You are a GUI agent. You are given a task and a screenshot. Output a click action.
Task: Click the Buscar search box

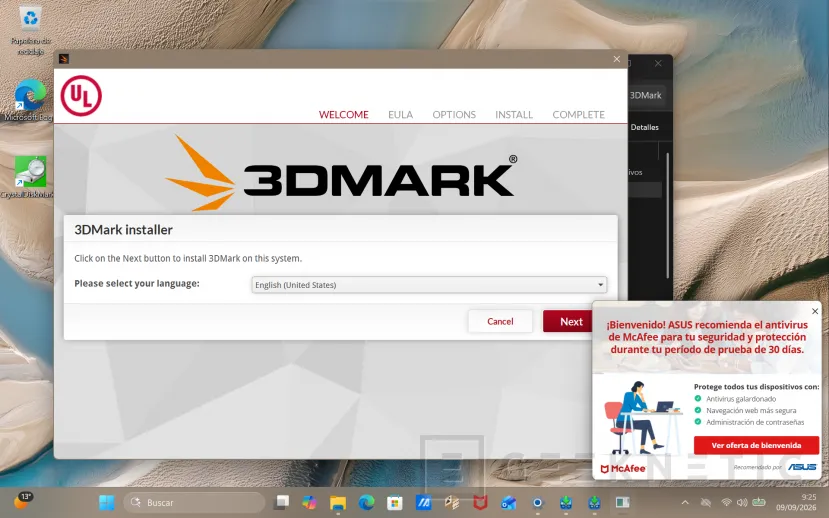[195, 503]
